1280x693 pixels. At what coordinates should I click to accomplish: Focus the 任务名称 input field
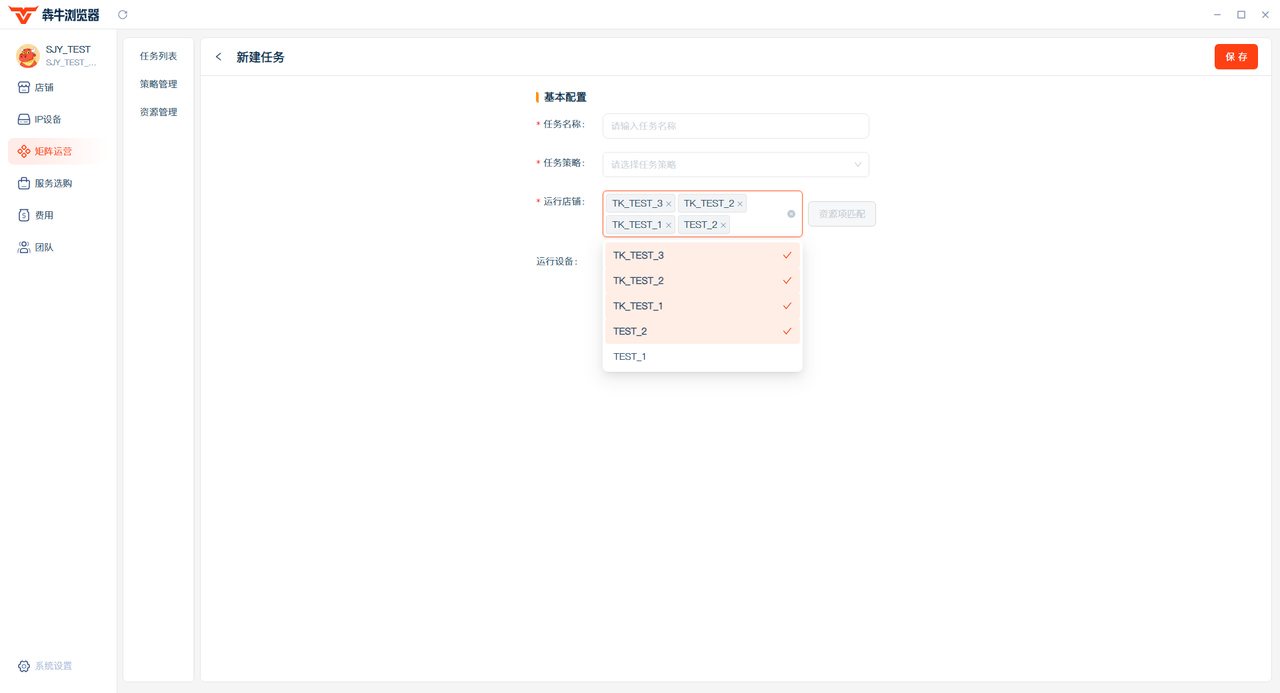(x=735, y=126)
